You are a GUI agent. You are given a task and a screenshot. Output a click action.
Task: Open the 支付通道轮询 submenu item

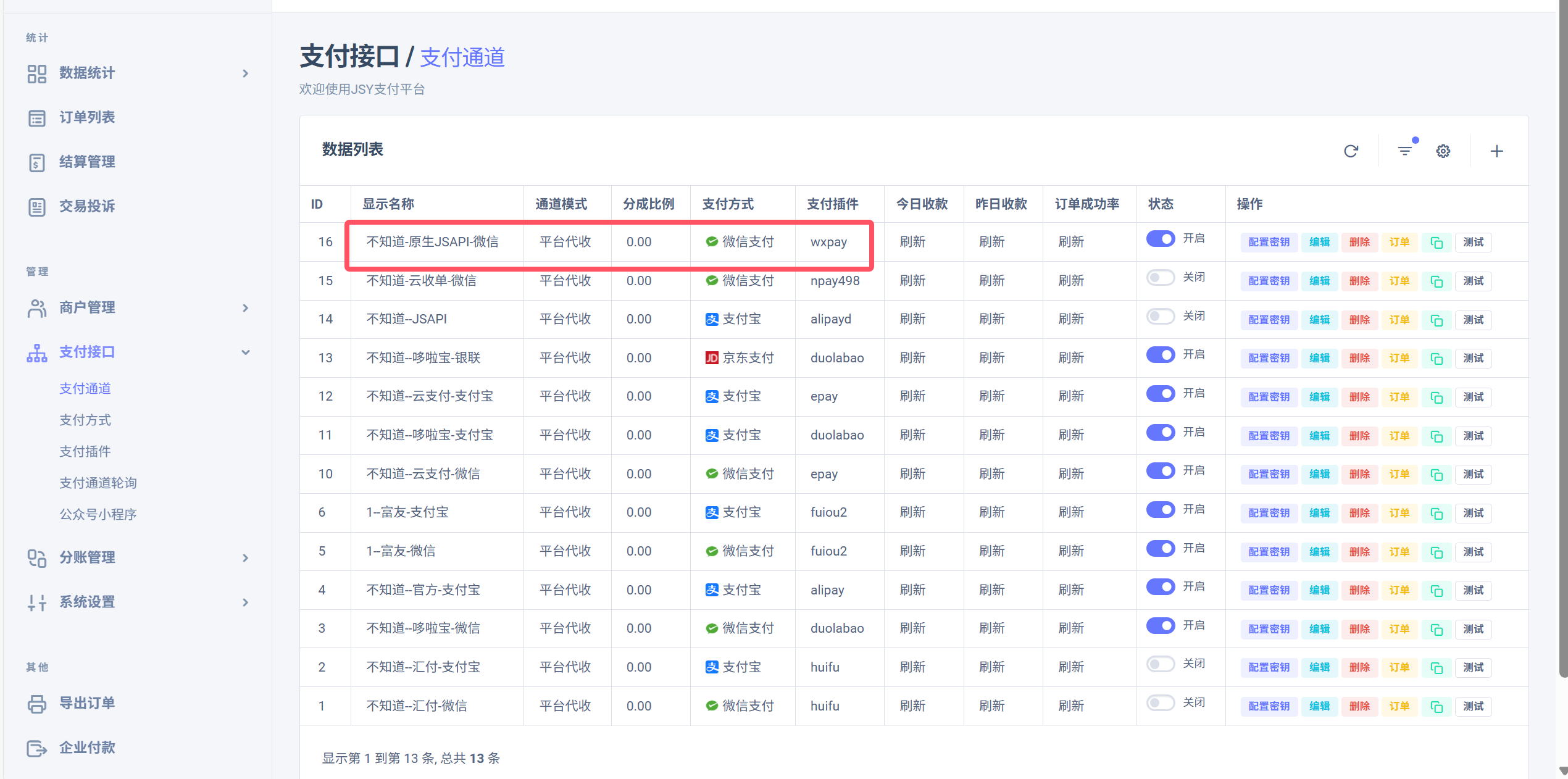(x=98, y=483)
